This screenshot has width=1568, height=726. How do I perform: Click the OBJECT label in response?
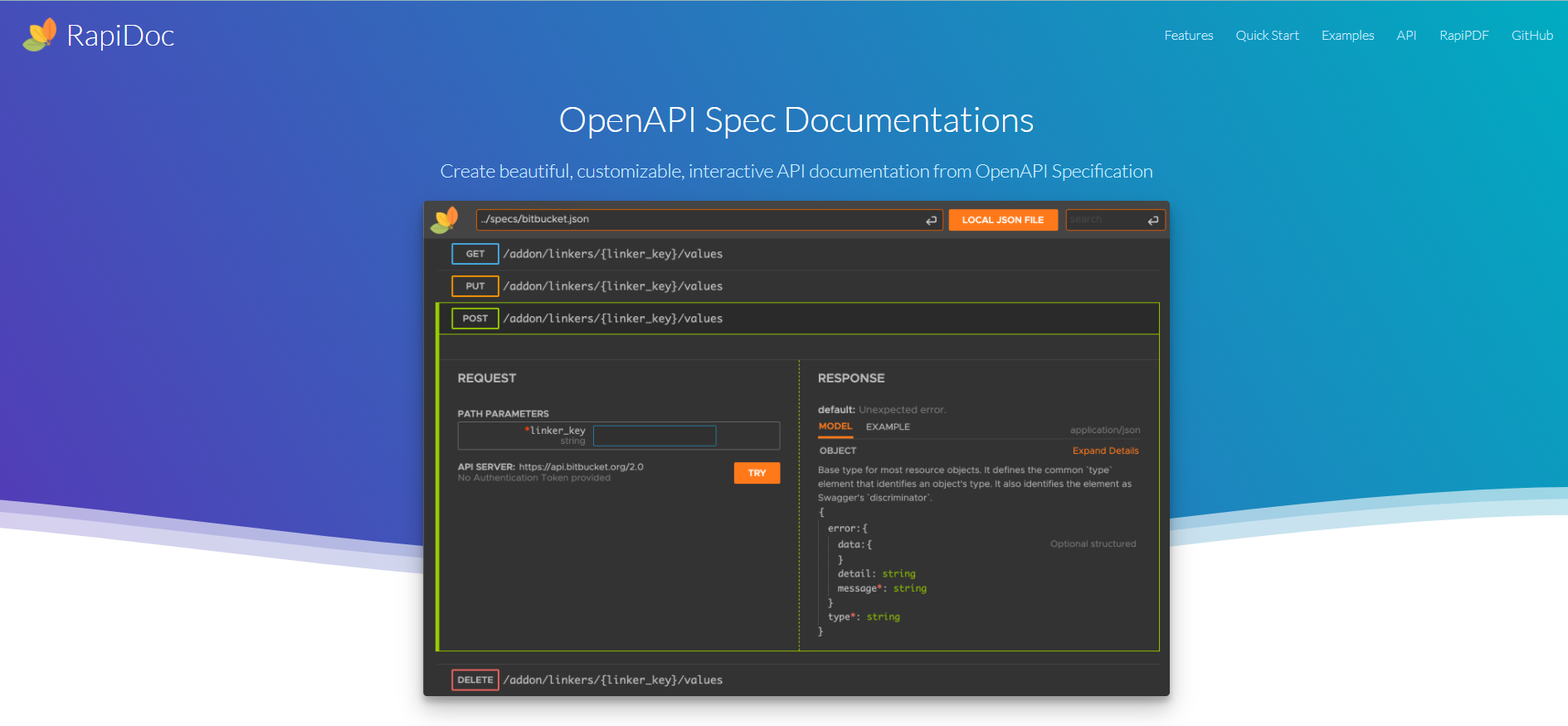[838, 451]
